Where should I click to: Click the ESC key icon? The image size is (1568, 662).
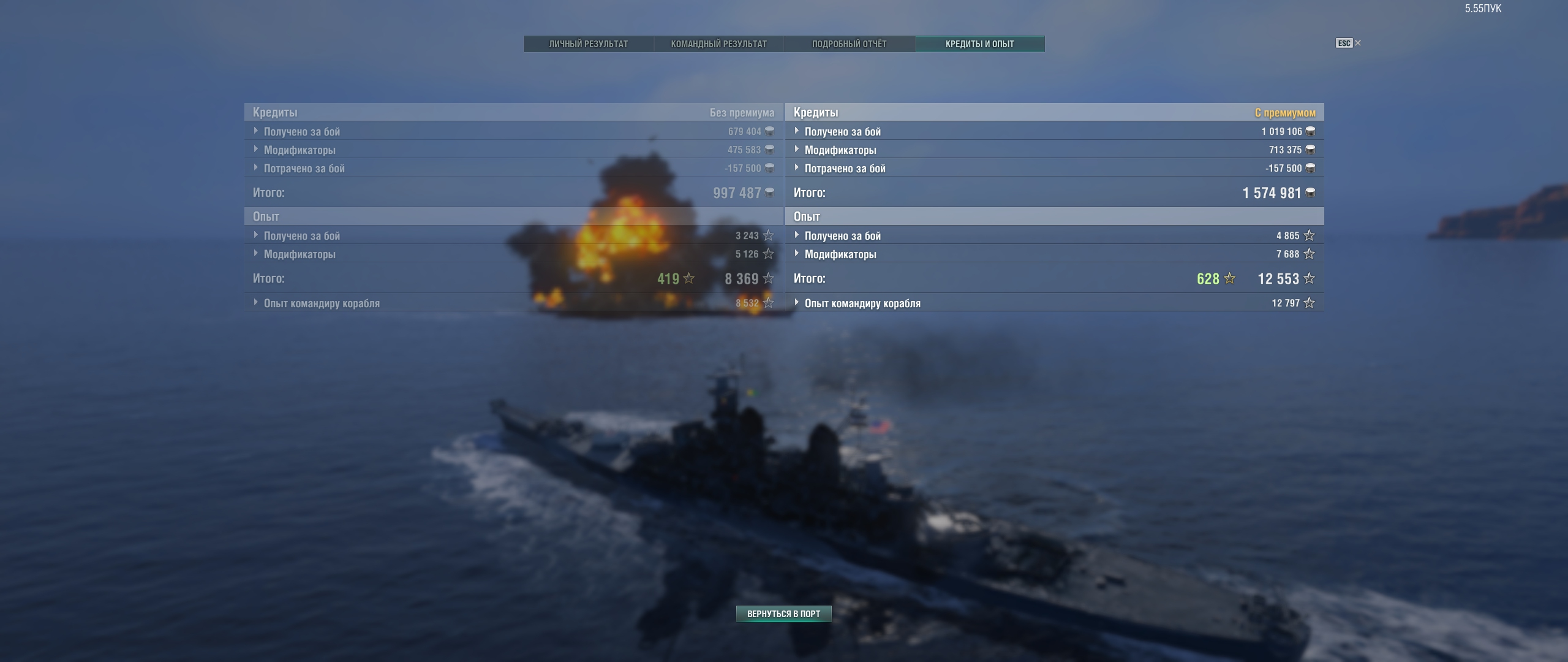click(1344, 43)
